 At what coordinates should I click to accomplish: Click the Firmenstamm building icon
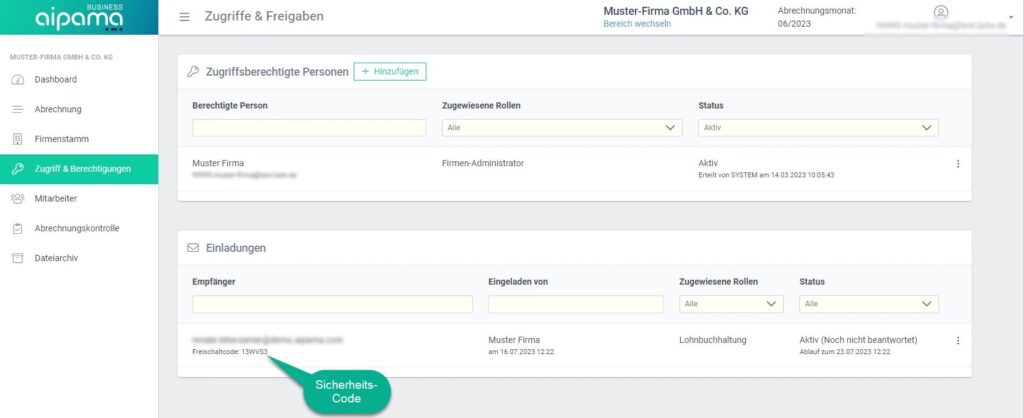(x=17, y=139)
